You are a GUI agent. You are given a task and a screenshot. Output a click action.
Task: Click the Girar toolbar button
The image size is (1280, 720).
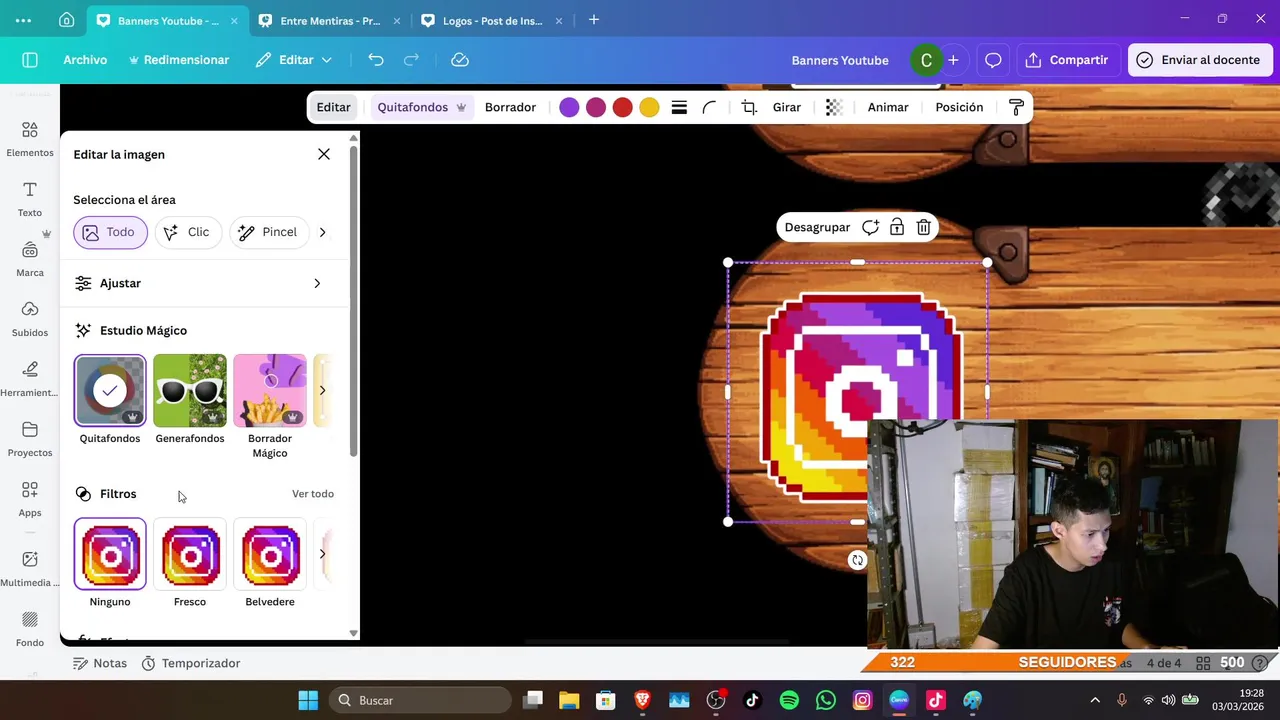(787, 107)
